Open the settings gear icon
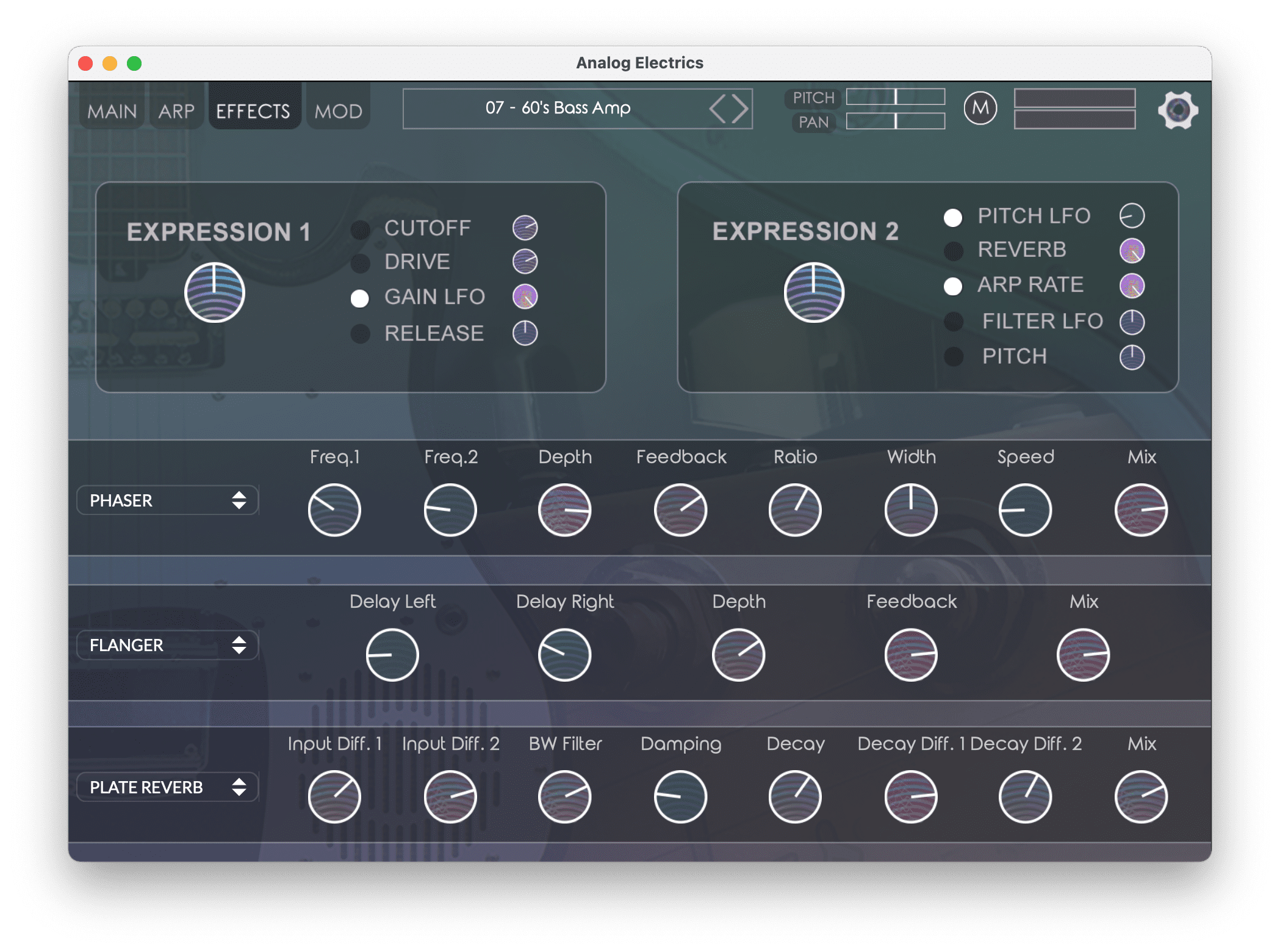1280x952 pixels. pos(1177,110)
